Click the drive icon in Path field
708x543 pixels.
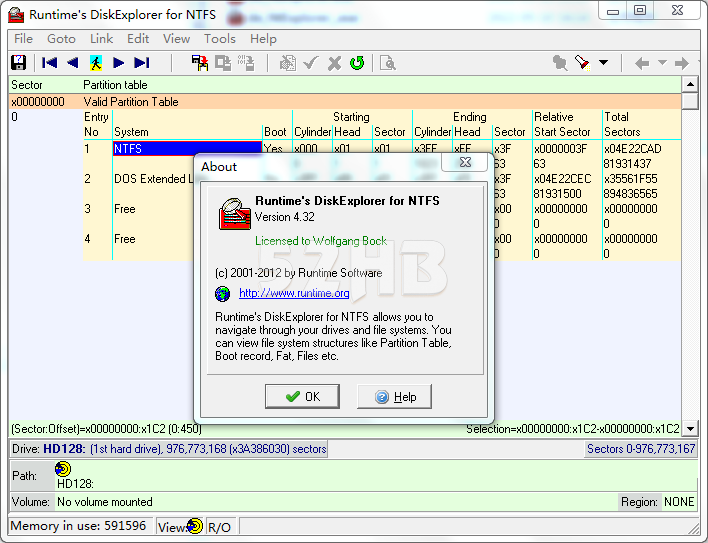[63, 469]
